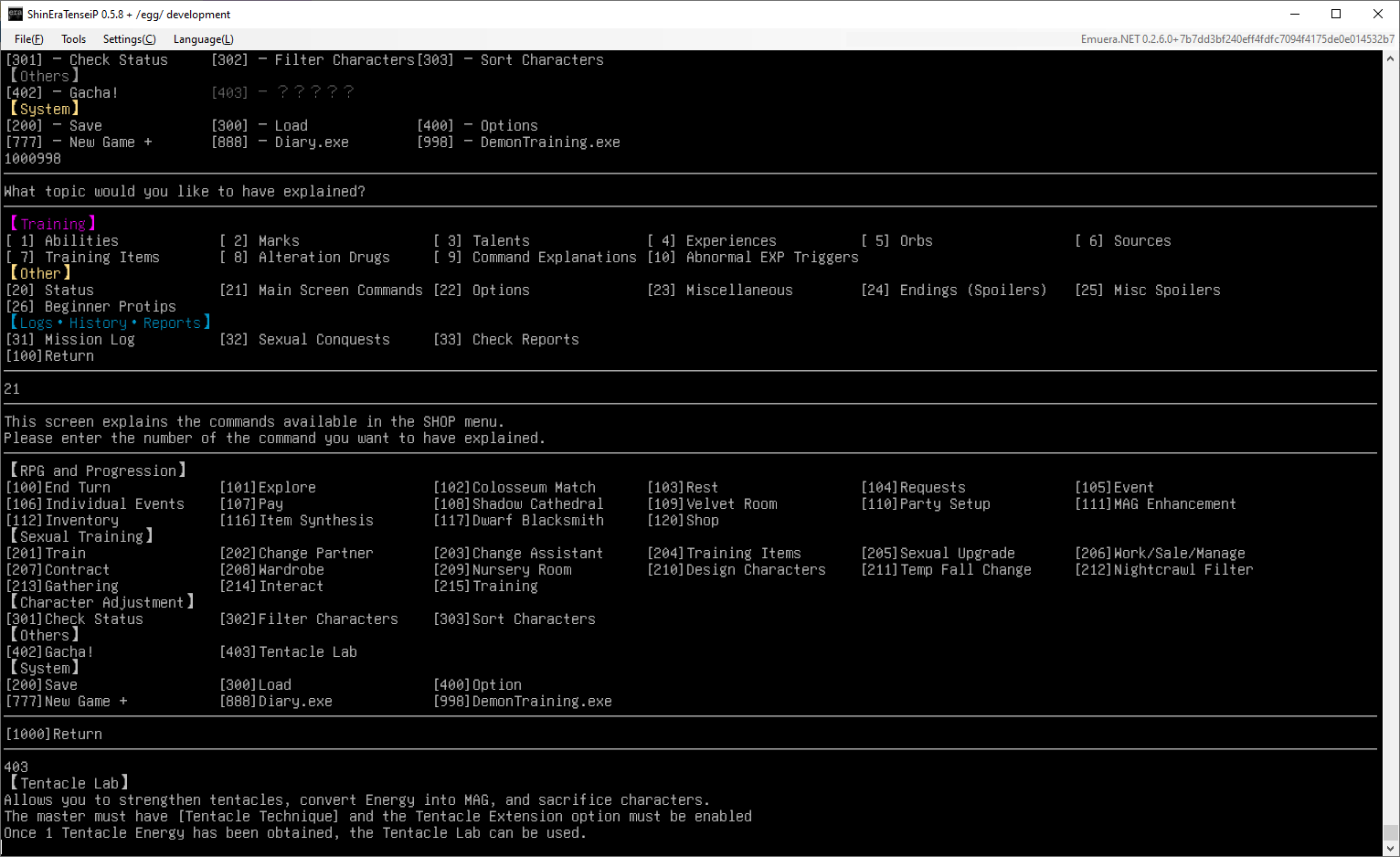
Task: Select [117]Dwarf Blacksmith
Action: (518, 521)
